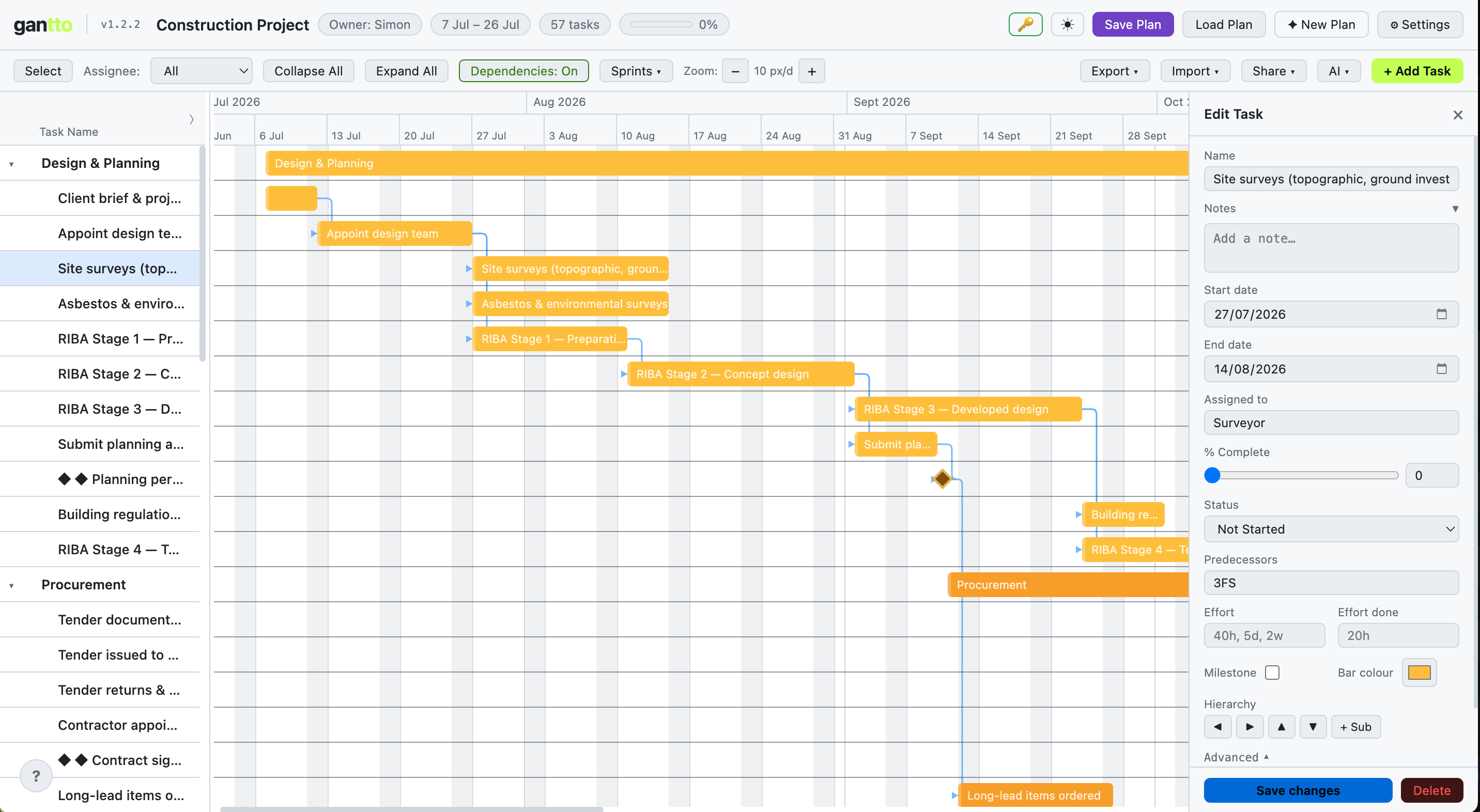Open the Import menu
This screenshot has width=1480, height=812.
tap(1195, 71)
